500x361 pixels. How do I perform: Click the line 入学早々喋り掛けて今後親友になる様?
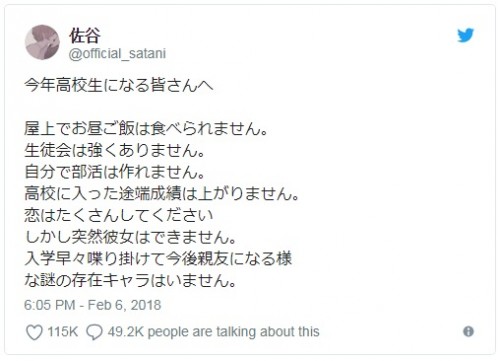[158, 259]
